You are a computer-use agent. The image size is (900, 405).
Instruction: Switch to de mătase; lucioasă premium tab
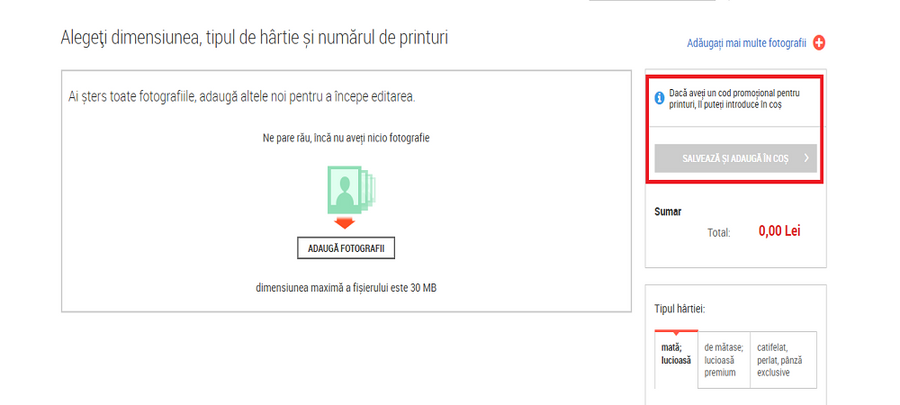[724, 360]
